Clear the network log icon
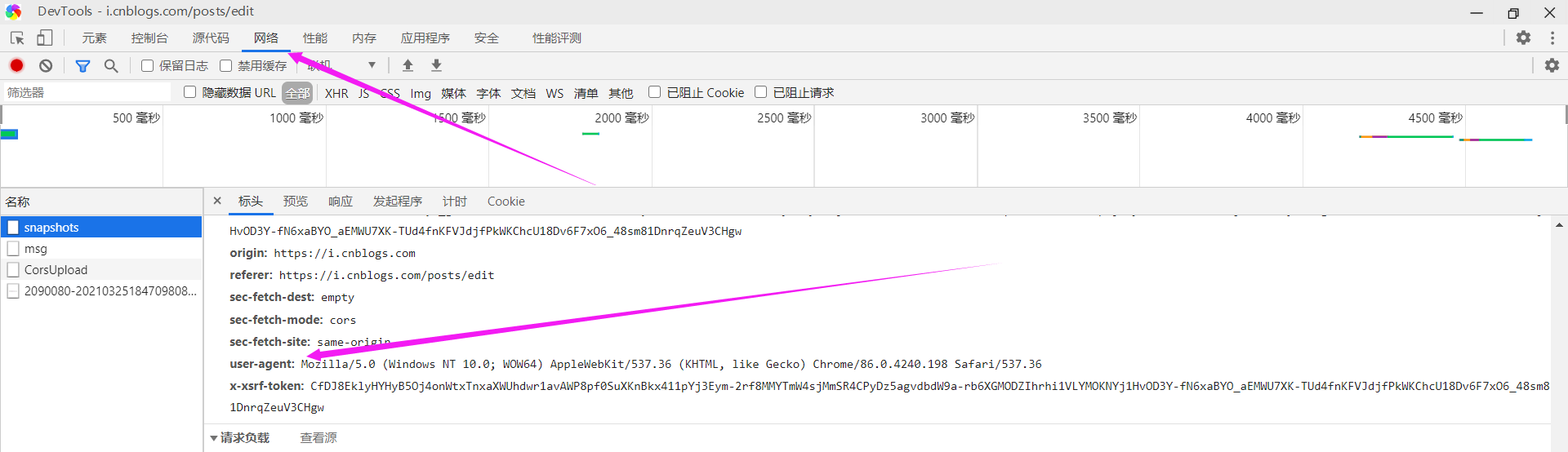This screenshot has height=452, width=1568. [46, 65]
